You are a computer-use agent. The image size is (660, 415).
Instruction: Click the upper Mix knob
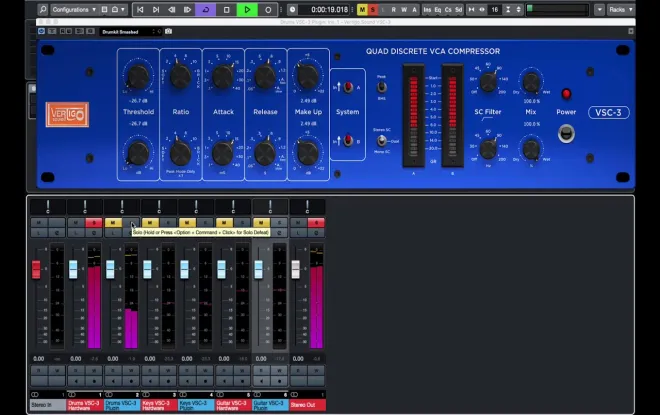pyautogui.click(x=531, y=81)
